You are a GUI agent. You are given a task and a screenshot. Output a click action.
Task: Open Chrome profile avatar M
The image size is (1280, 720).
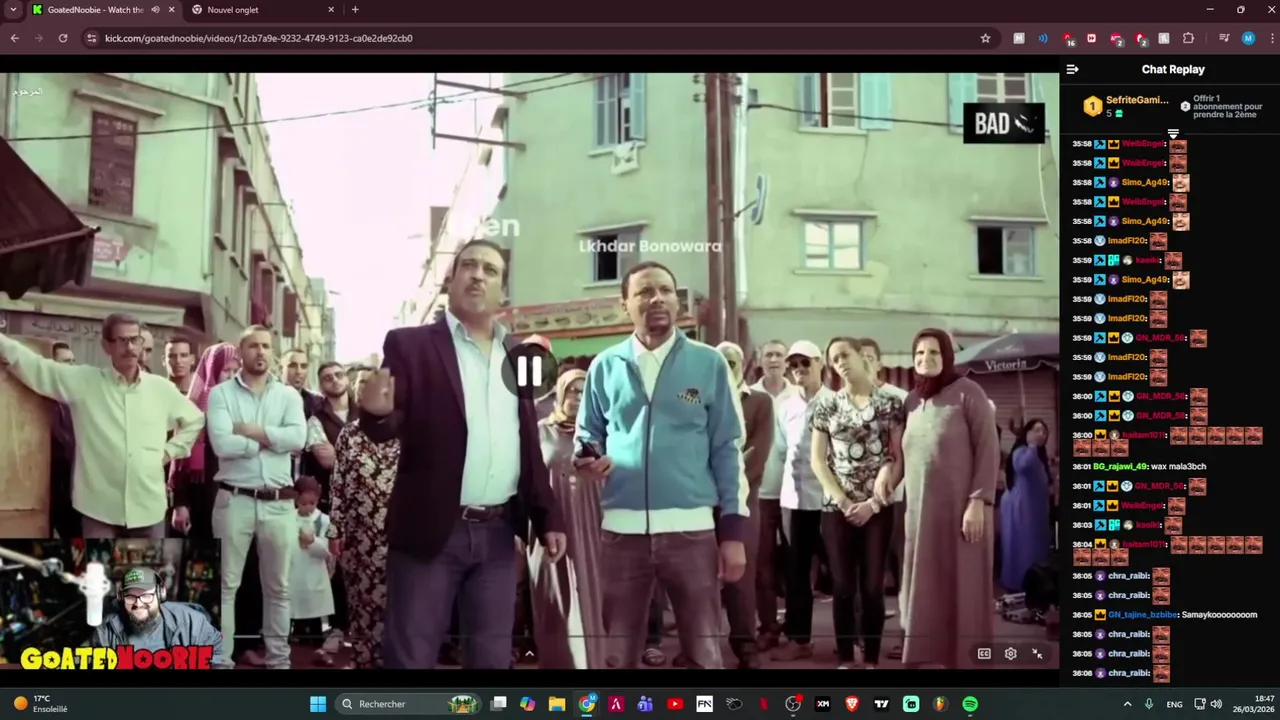click(x=1248, y=38)
